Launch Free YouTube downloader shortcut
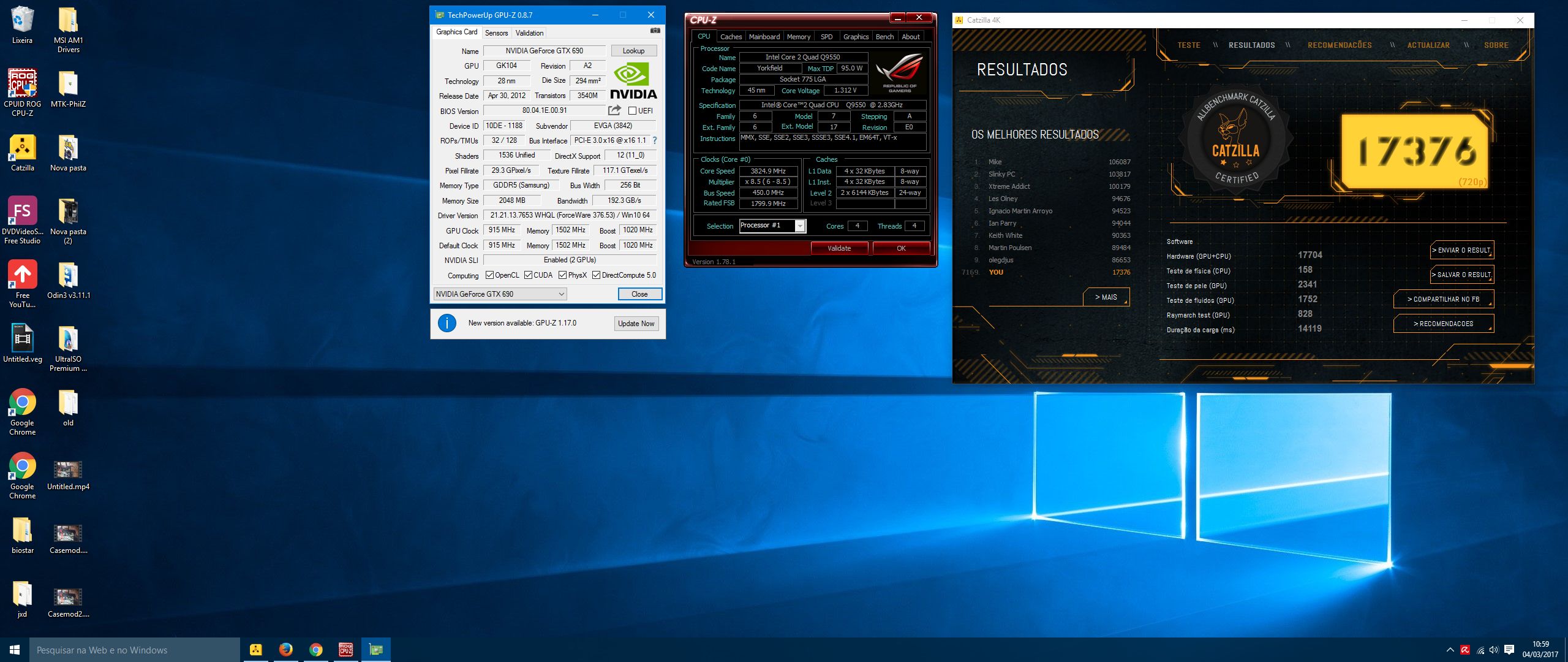This screenshot has height=662, width=1568. click(22, 284)
